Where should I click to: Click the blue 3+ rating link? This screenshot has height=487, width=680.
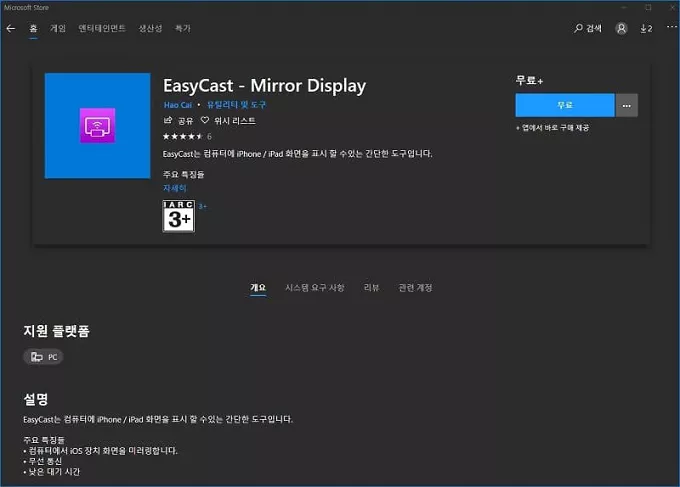[x=203, y=206]
